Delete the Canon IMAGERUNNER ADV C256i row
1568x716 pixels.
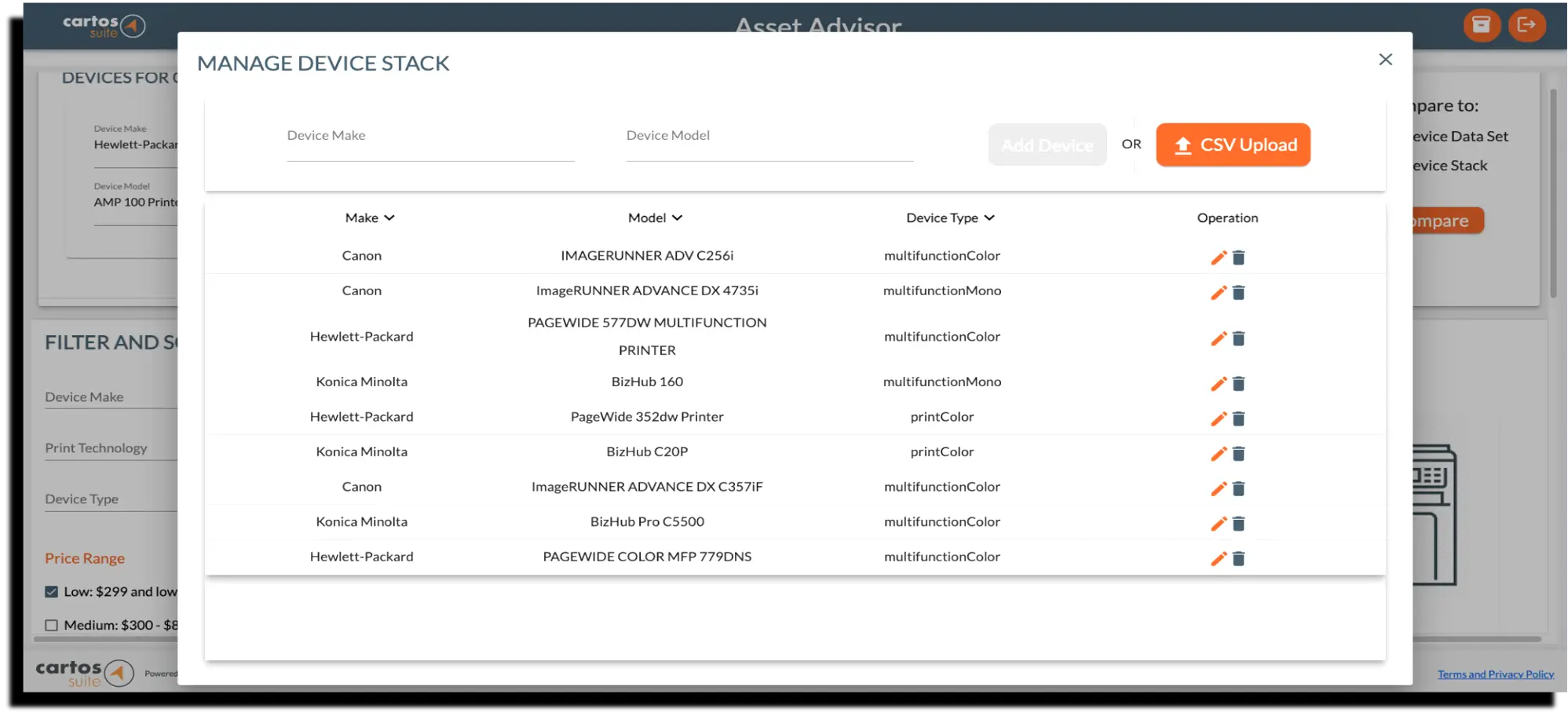tap(1238, 258)
